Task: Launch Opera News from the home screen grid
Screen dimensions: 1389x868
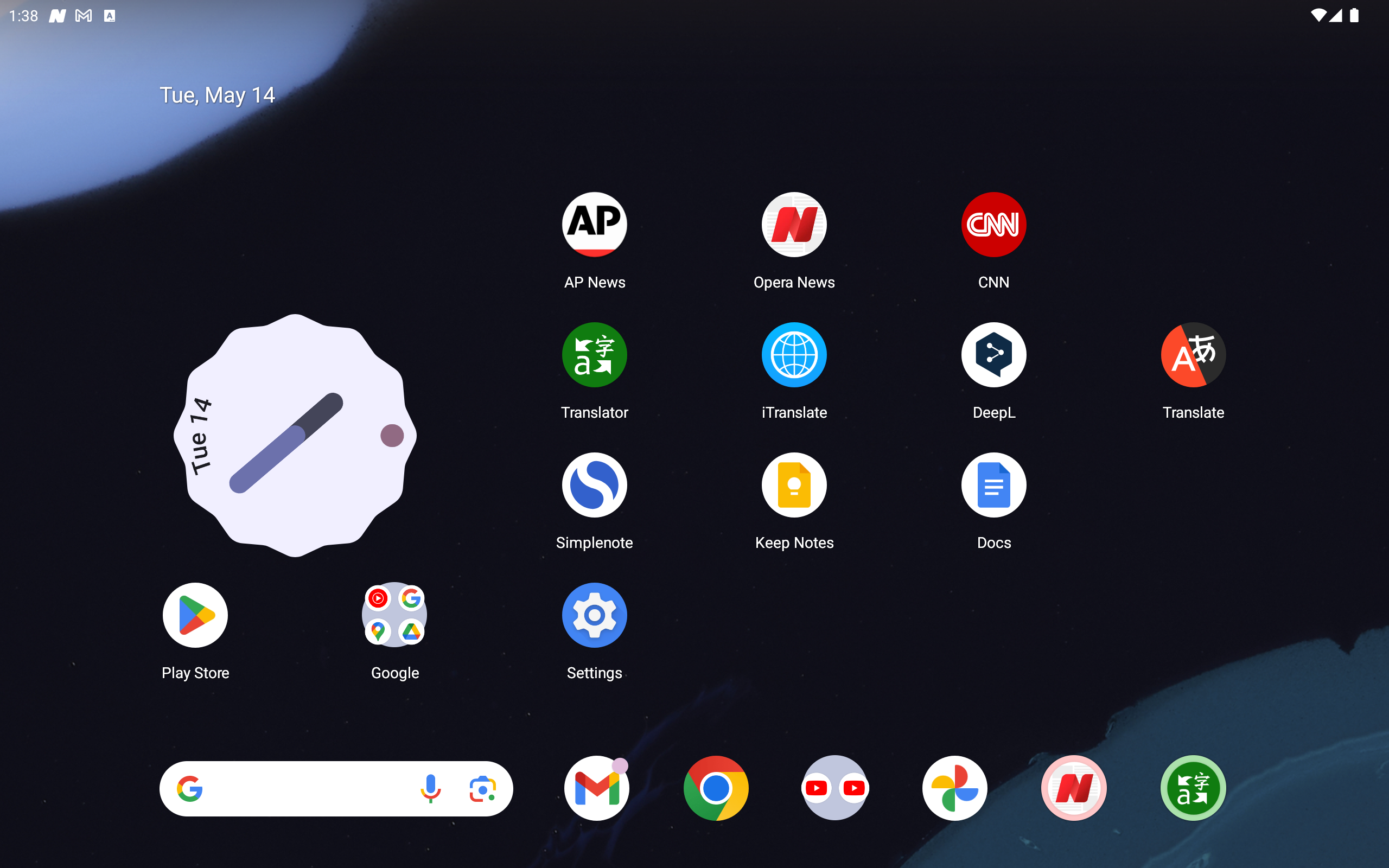Action: click(794, 225)
